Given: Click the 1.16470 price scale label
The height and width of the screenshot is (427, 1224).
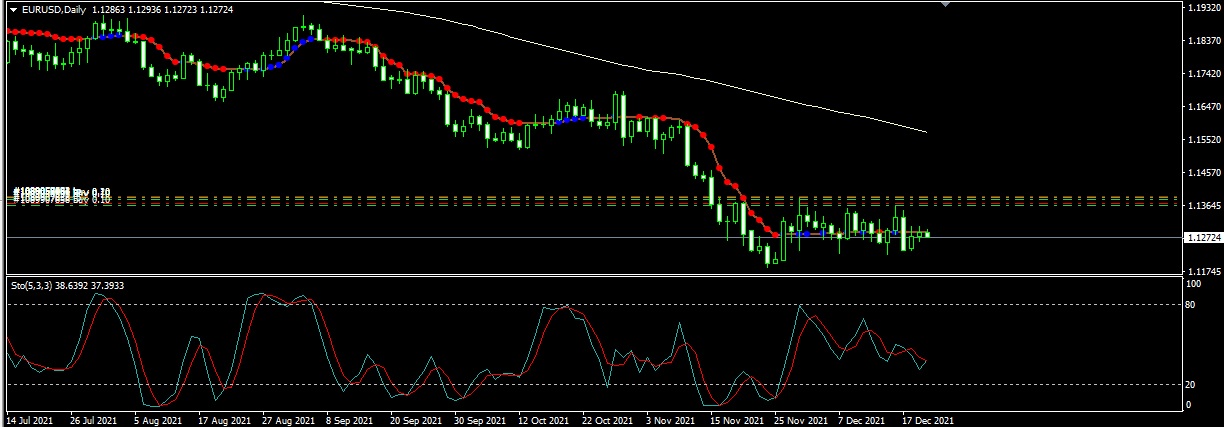Looking at the screenshot, I should point(1201,106).
